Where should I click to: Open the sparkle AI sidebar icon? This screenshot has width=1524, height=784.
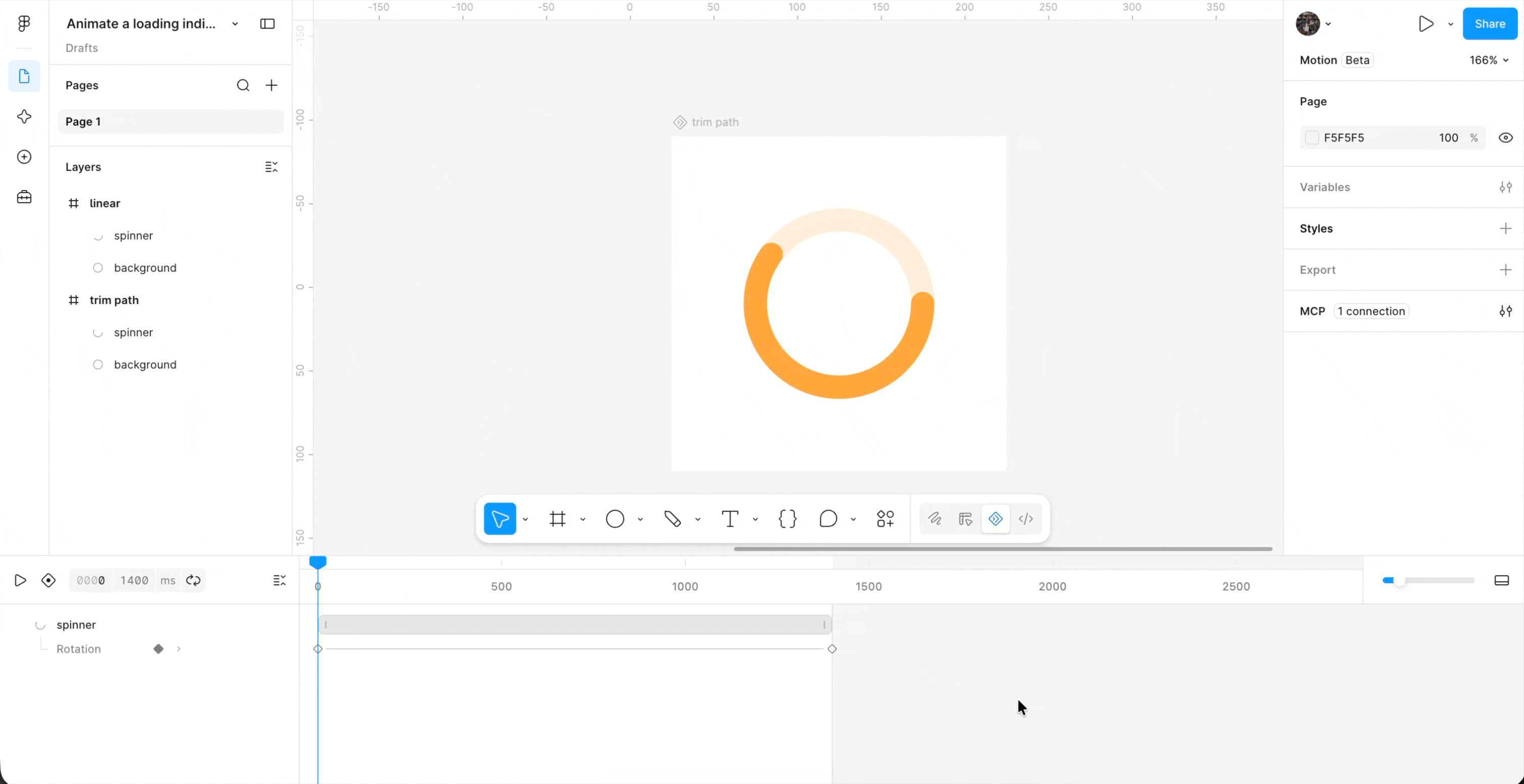click(24, 117)
